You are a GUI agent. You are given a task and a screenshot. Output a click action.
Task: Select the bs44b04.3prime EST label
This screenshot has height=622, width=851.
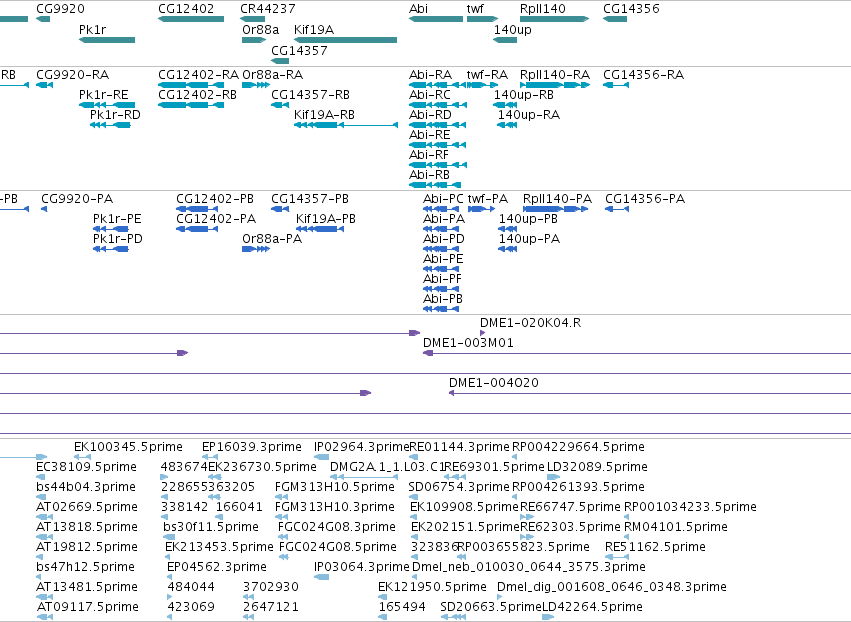86,487
